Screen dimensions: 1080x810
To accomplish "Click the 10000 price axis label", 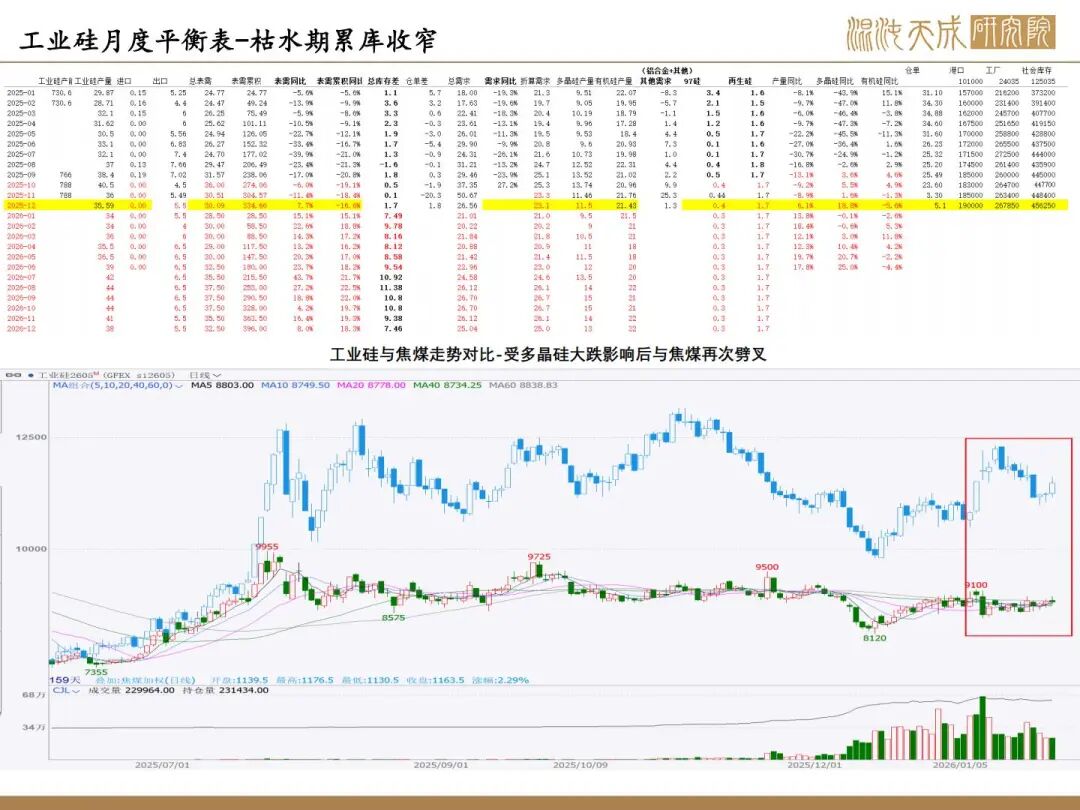I will coord(32,549).
